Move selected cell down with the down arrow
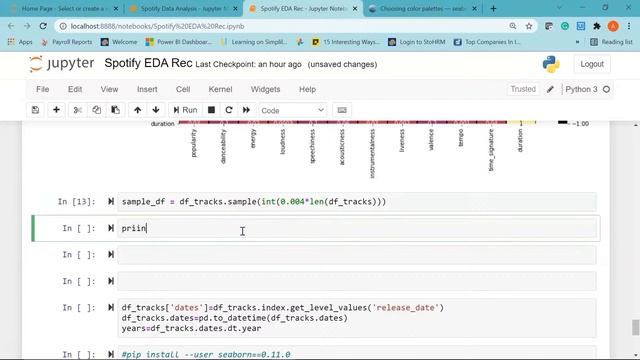Image resolution: width=640 pixels, height=360 pixels. (x=156, y=110)
